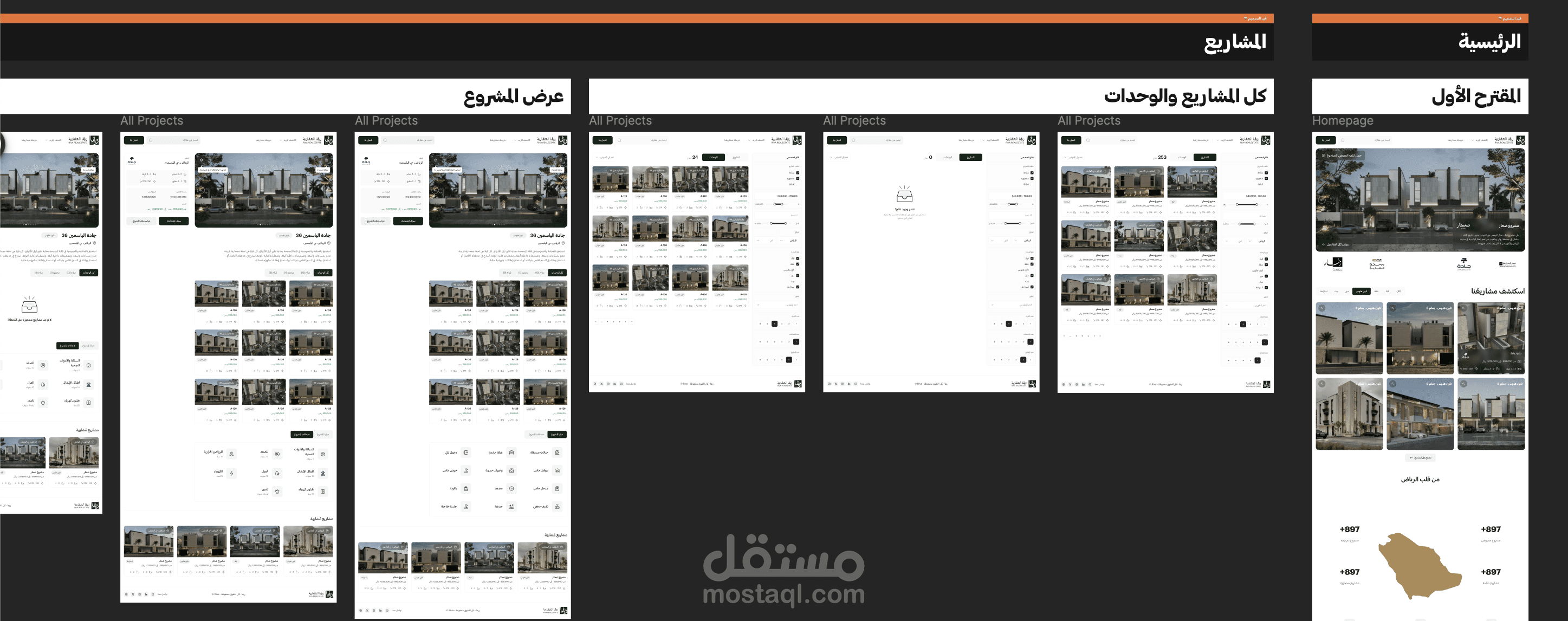This screenshot has width=1568, height=621.
Task: Check the unchecked third project-status checkbox in 253-results filter
Action: pos(1266,184)
